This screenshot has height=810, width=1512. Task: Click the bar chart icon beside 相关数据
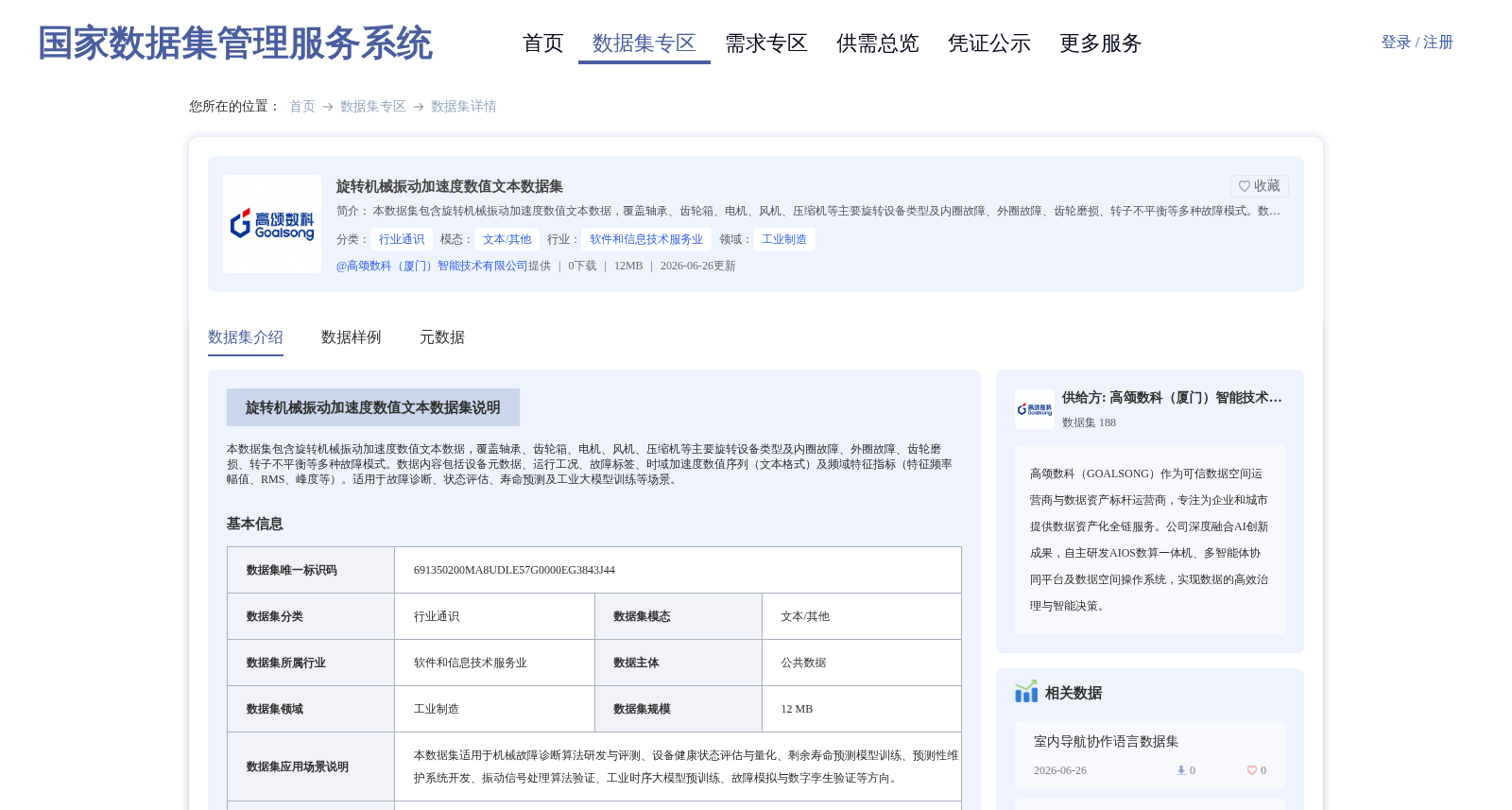tap(1026, 692)
